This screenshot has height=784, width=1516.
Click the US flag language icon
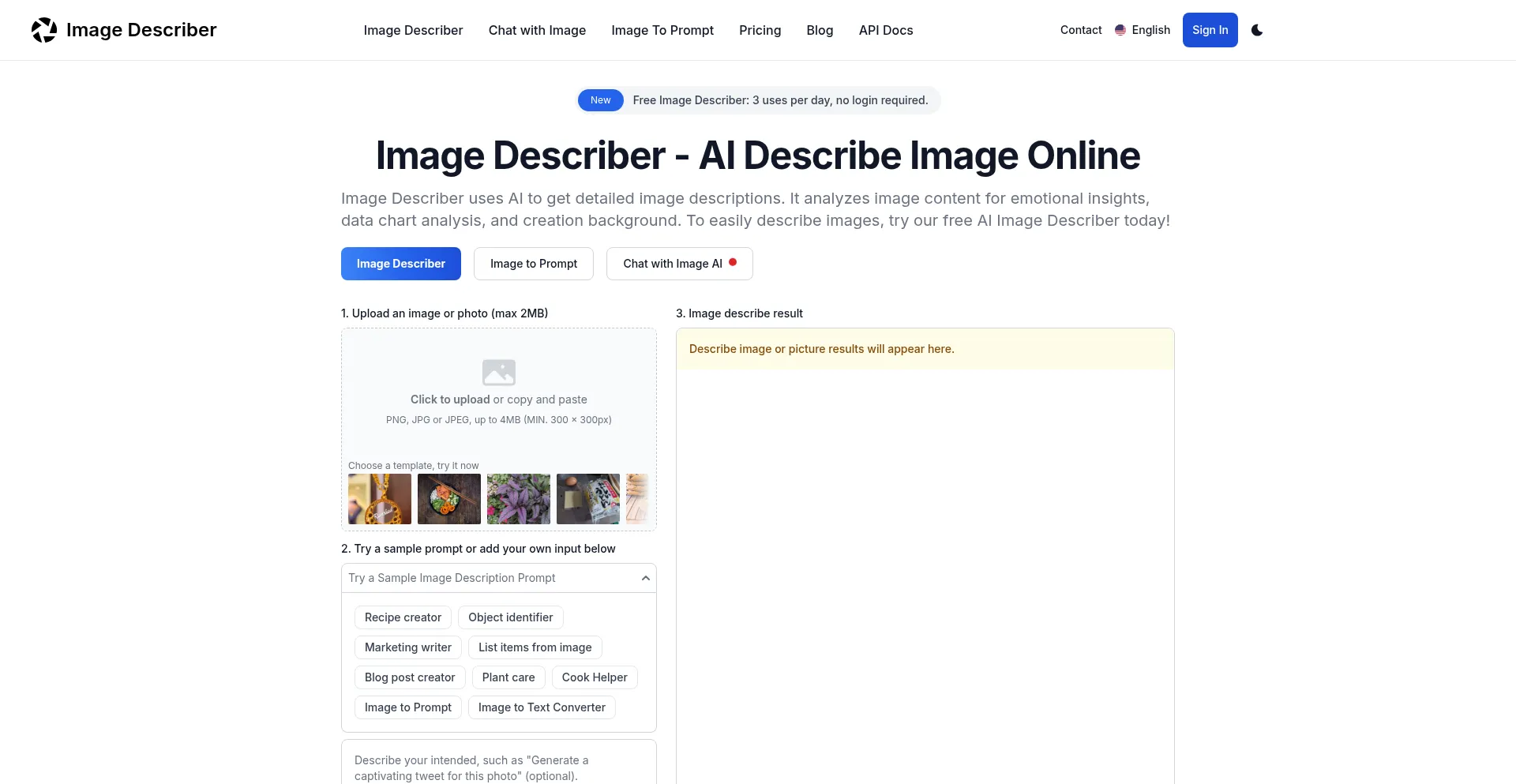1120,30
